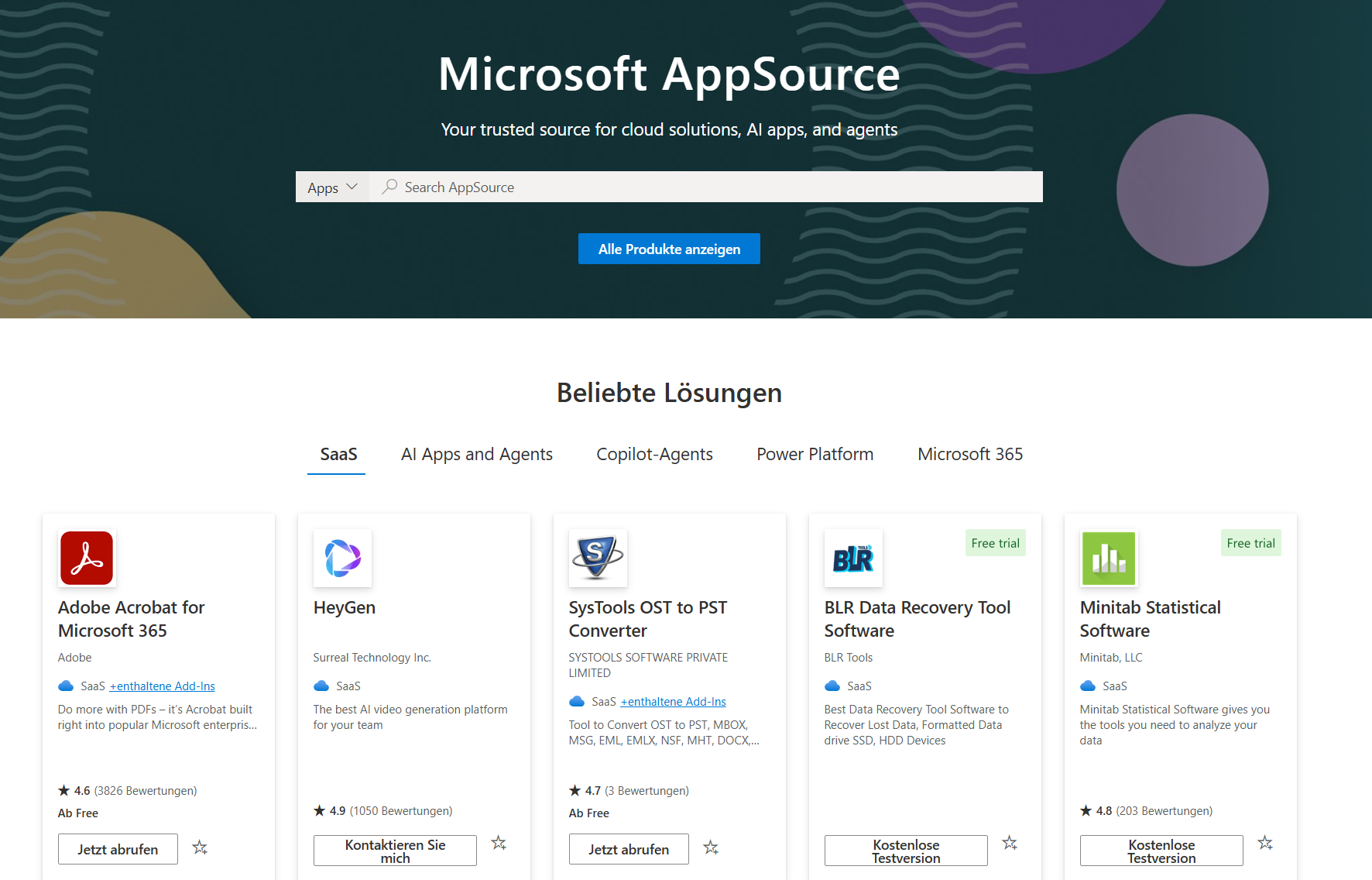The image size is (1372, 880).
Task: Open the SysTools OST to PST logo
Action: 598,558
